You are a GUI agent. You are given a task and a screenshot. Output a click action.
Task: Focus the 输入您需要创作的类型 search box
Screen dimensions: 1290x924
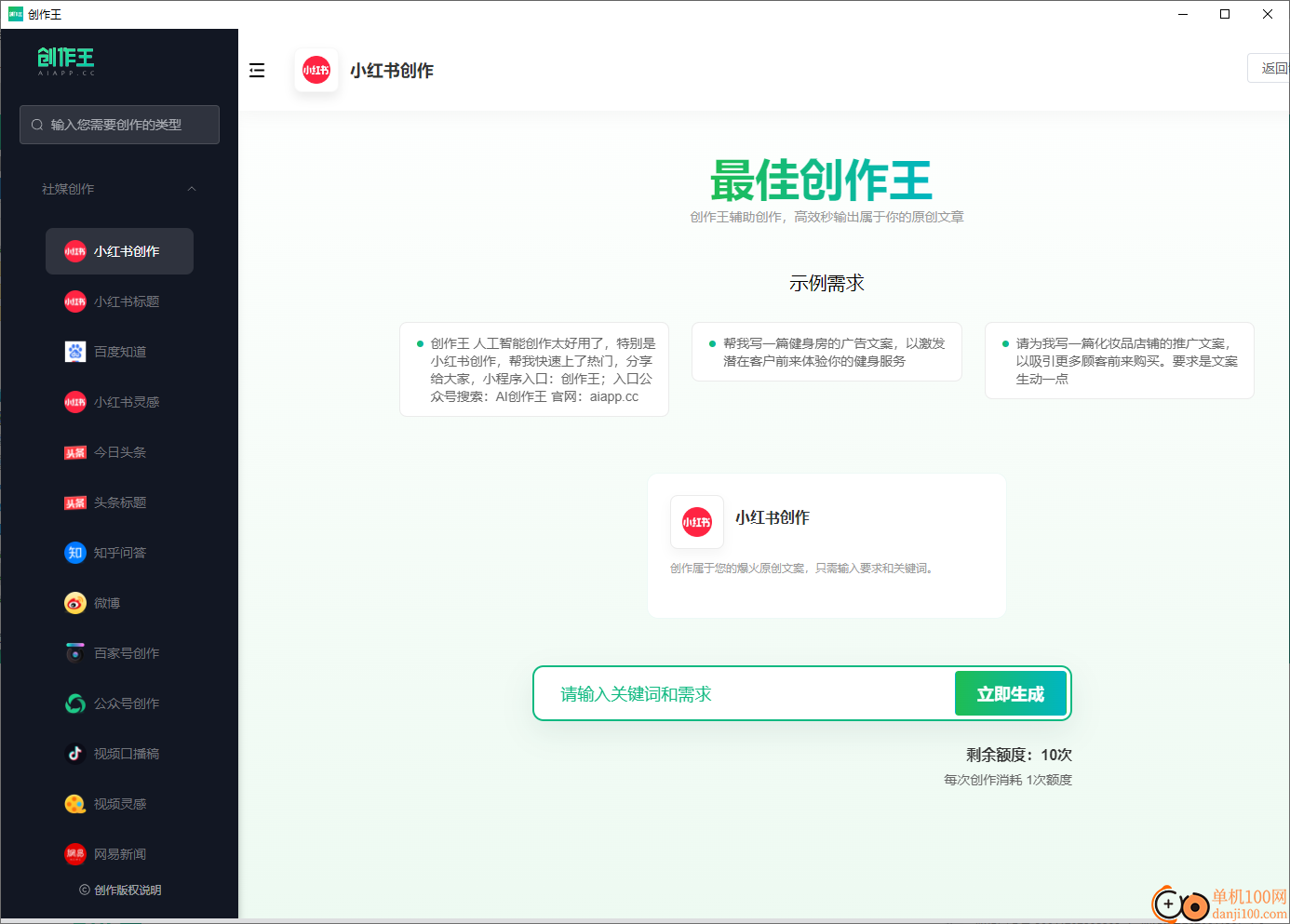[x=119, y=125]
